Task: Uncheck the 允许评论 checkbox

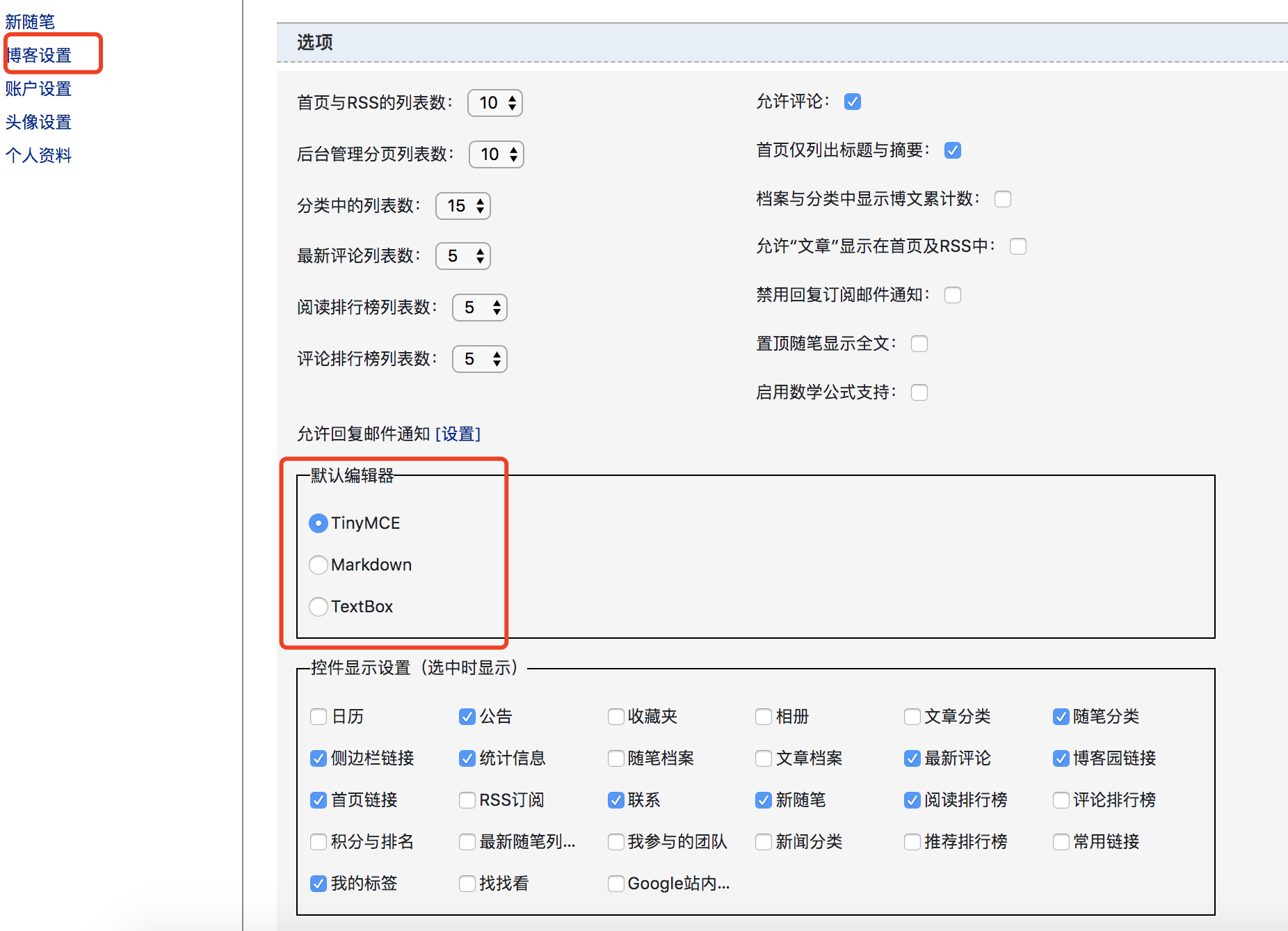Action: [x=853, y=102]
